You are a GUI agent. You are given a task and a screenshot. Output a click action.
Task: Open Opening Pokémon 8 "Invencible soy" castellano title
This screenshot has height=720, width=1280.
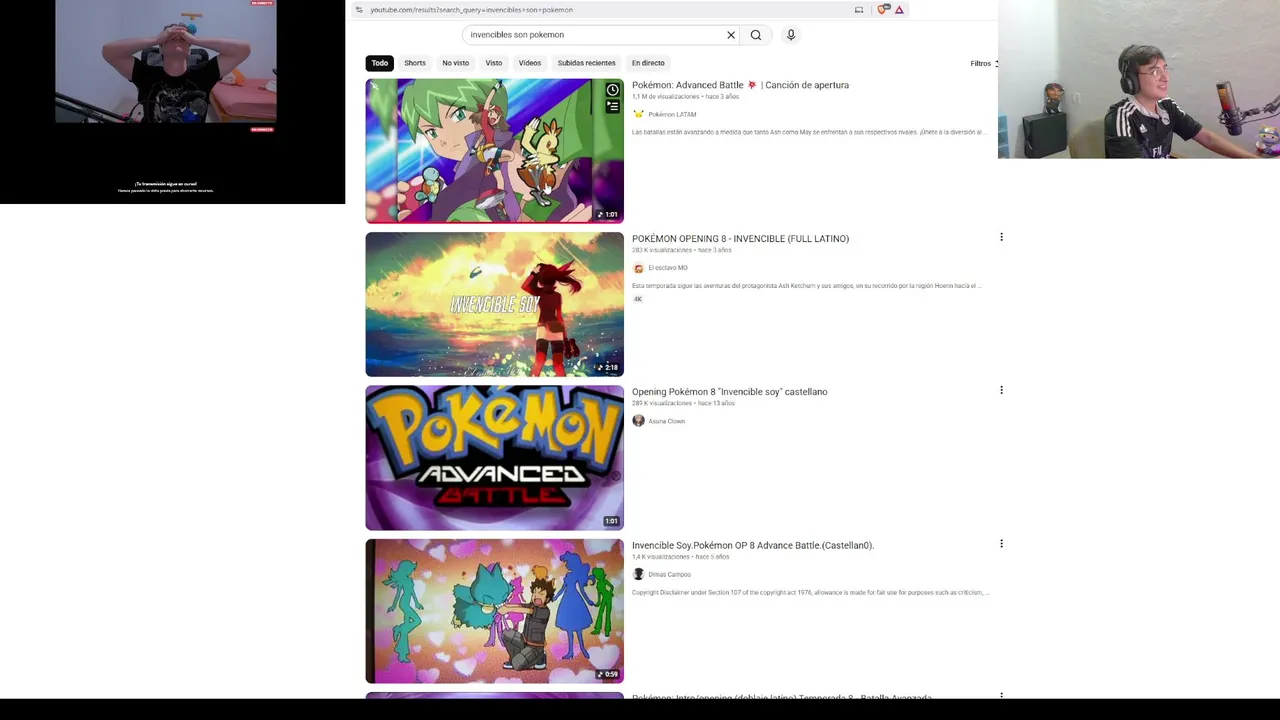click(730, 392)
